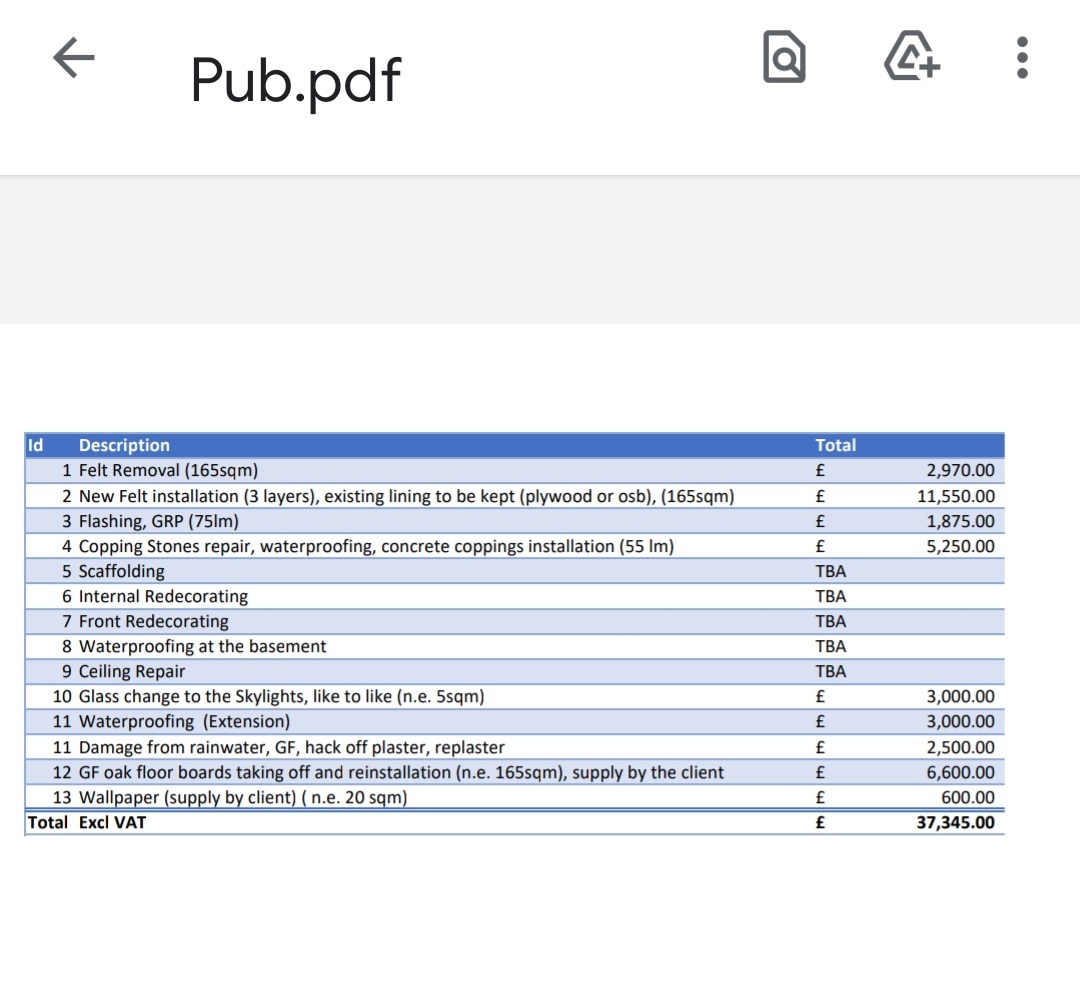The height and width of the screenshot is (993, 1080).
Task: Open the three-dot more options menu
Action: pos(1021,58)
